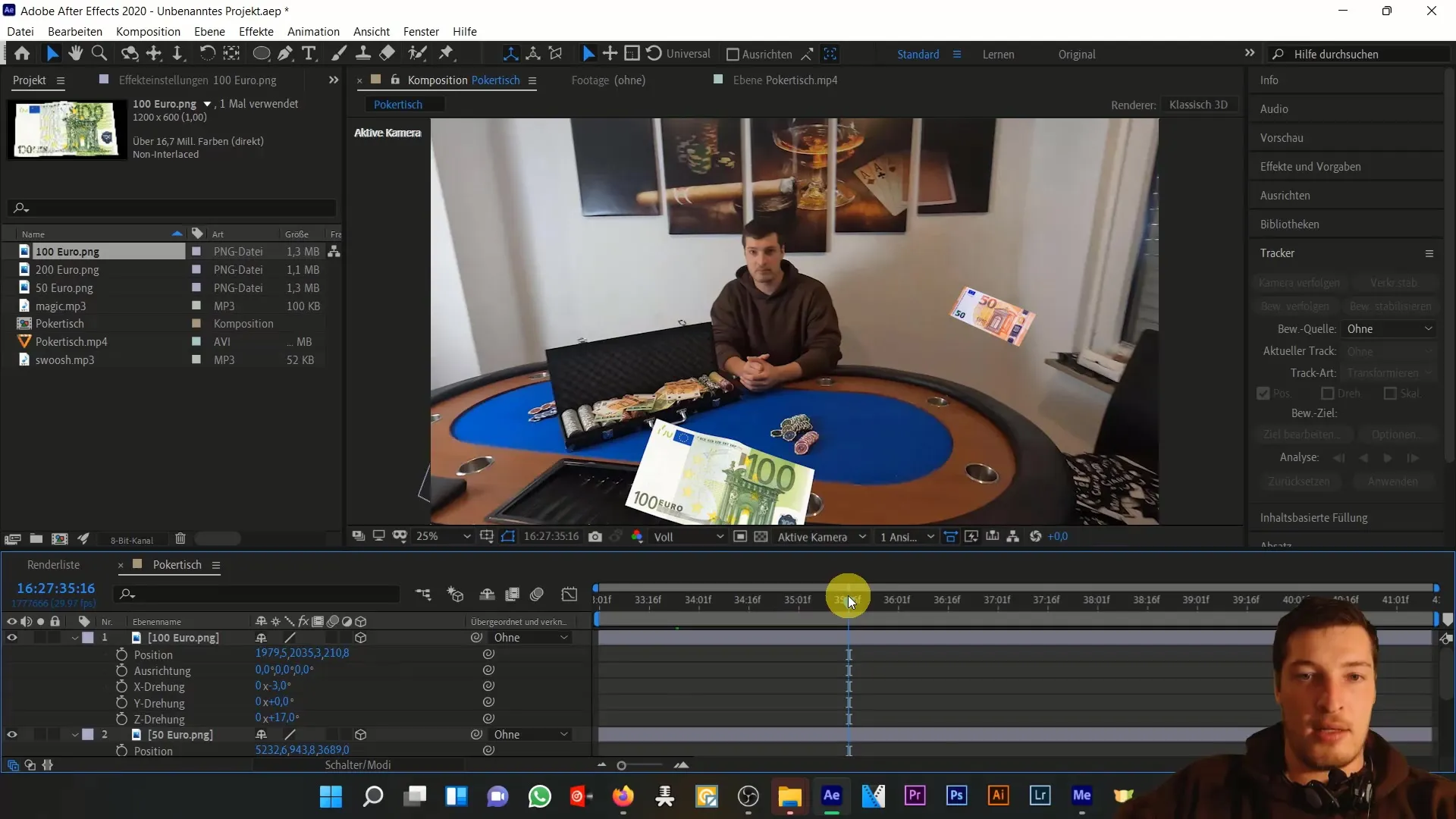Hide the 50 Euro.png layer
The width and height of the screenshot is (1456, 819).
[12, 735]
